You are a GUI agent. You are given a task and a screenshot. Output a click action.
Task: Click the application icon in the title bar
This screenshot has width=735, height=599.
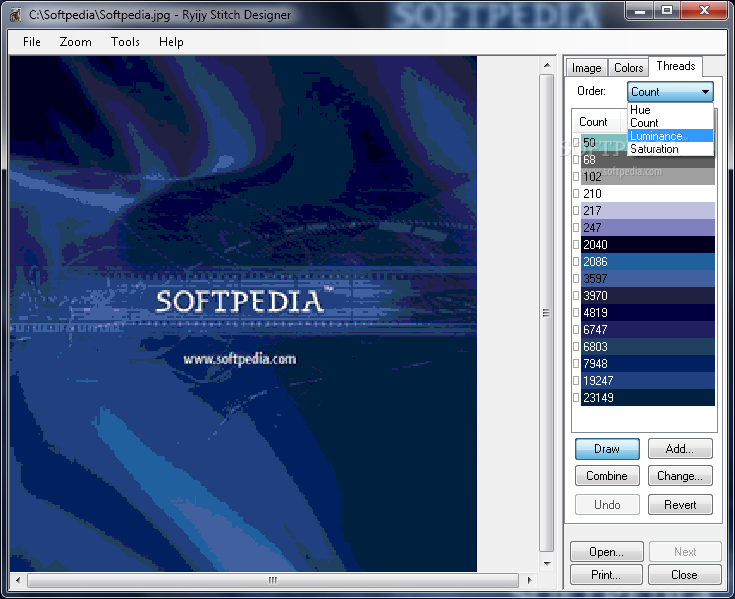[15, 15]
